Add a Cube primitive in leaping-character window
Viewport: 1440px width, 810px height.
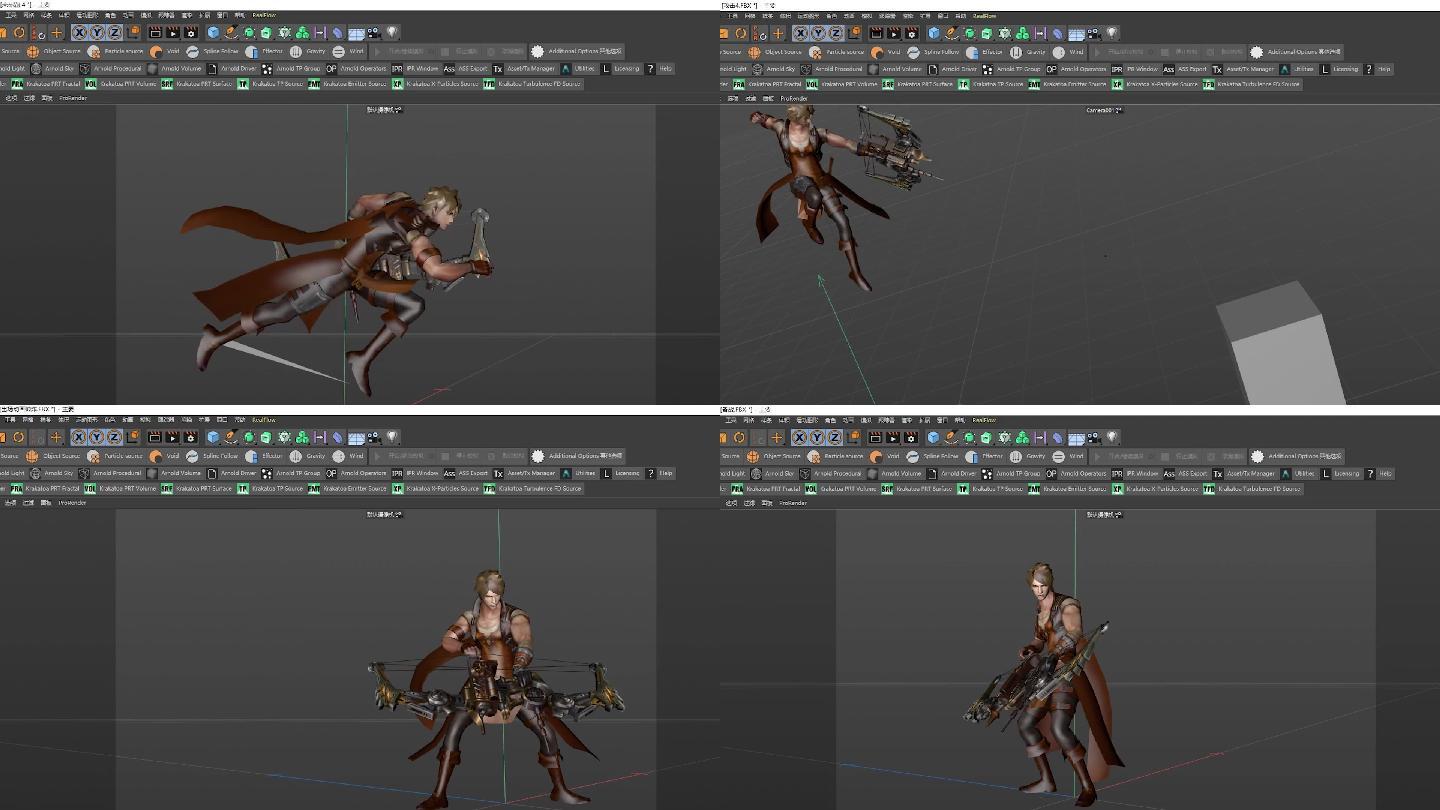(x=214, y=32)
